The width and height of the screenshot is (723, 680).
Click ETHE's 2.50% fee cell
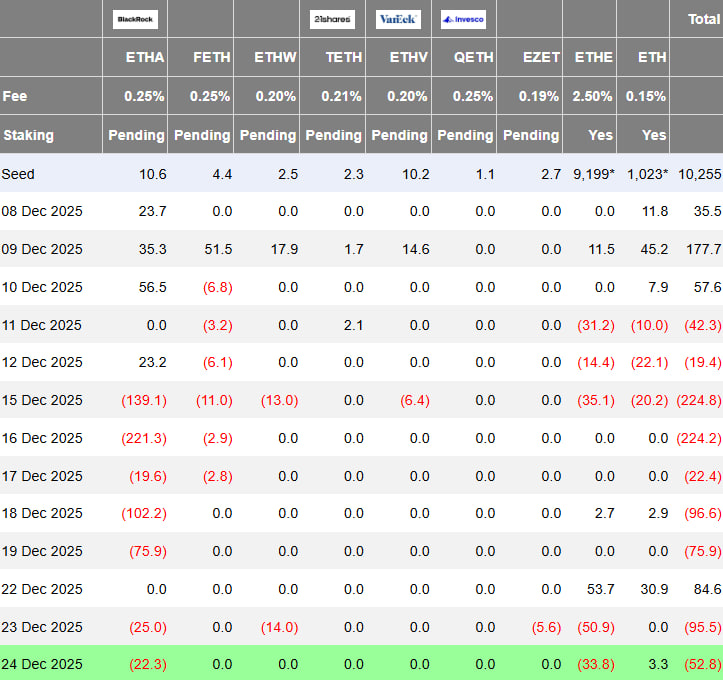(594, 96)
